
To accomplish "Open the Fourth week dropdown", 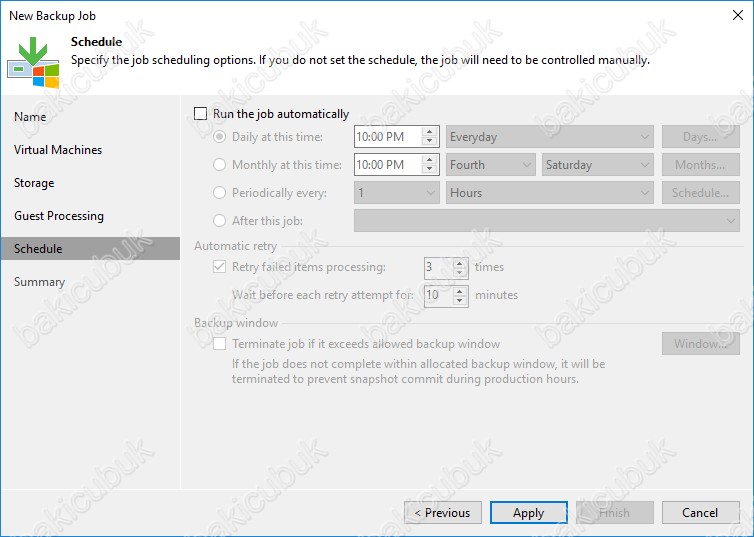I will pos(490,165).
